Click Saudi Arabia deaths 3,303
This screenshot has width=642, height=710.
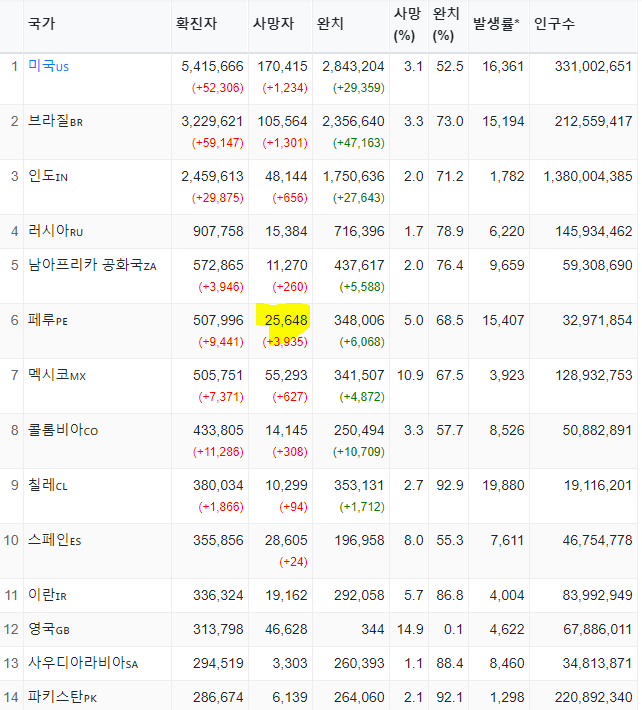click(x=290, y=663)
